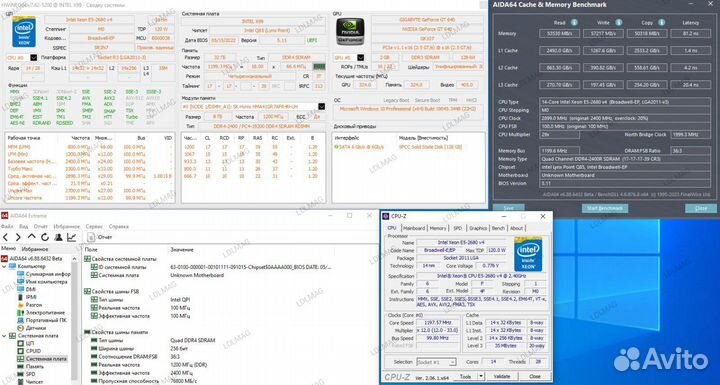Select the DMI tree item
The width and height of the screenshot is (720, 385).
(27, 289)
